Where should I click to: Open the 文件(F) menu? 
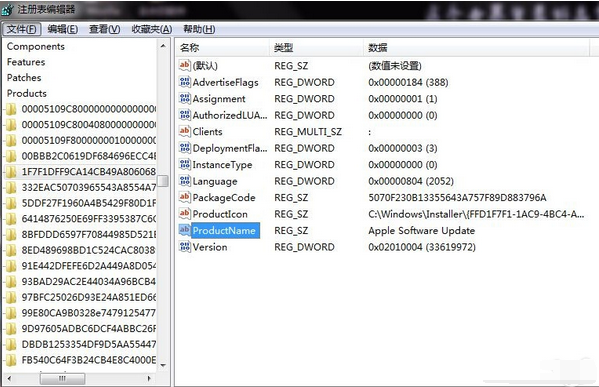21,29
